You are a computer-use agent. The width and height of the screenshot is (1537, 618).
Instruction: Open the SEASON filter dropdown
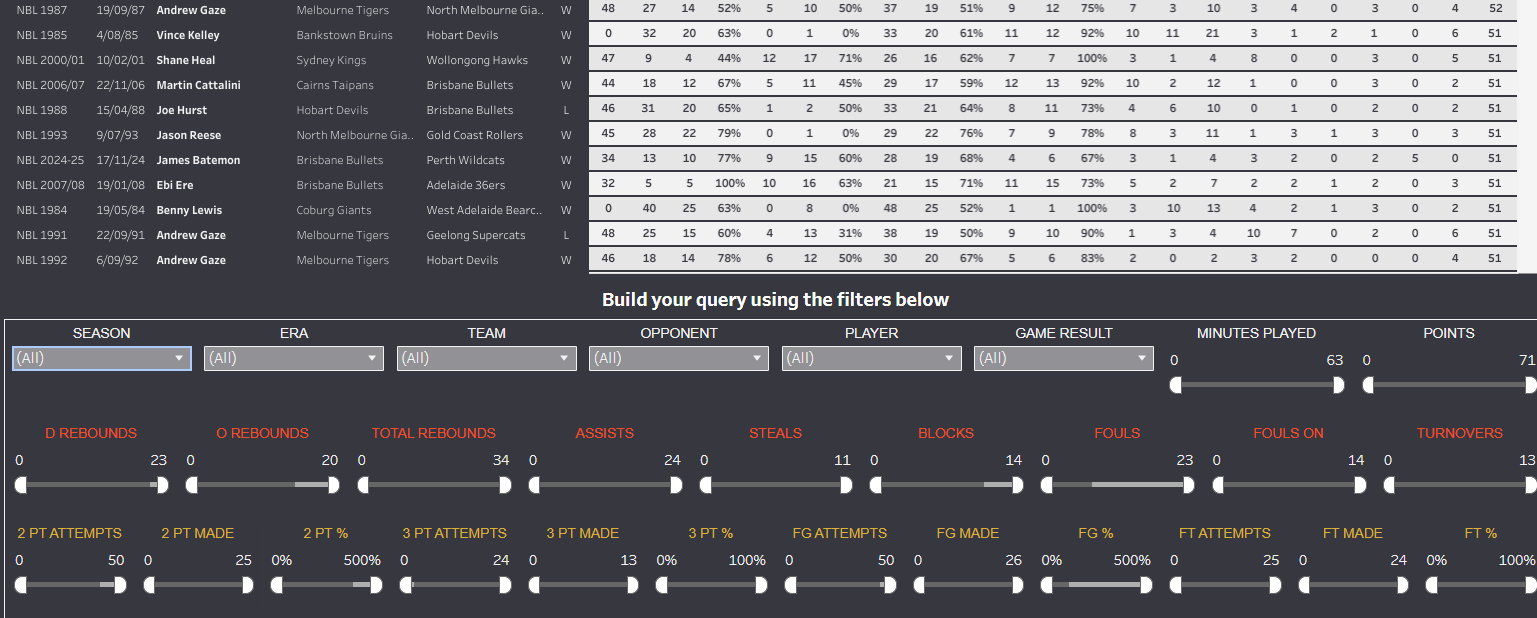click(x=102, y=358)
